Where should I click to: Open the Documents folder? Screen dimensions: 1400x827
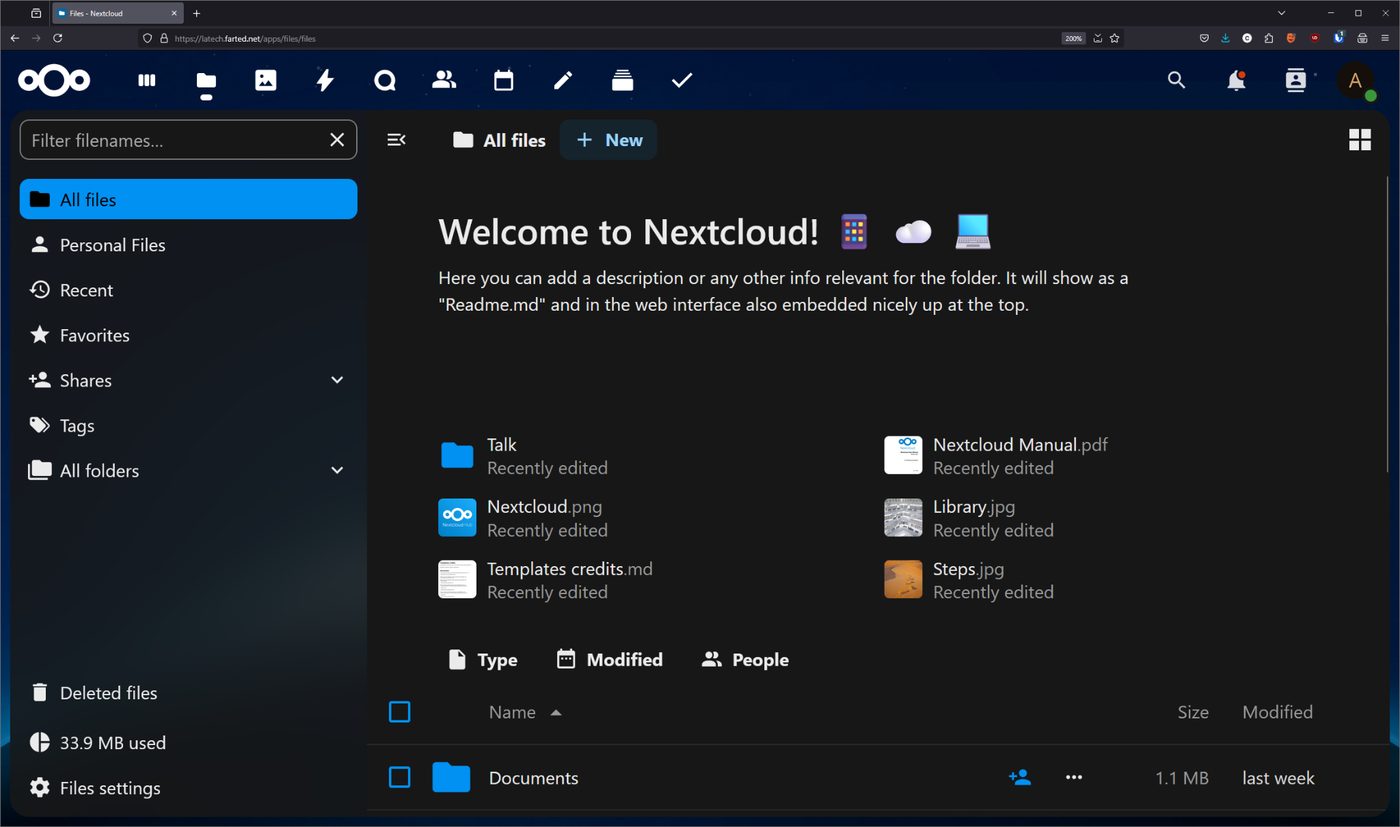[533, 777]
